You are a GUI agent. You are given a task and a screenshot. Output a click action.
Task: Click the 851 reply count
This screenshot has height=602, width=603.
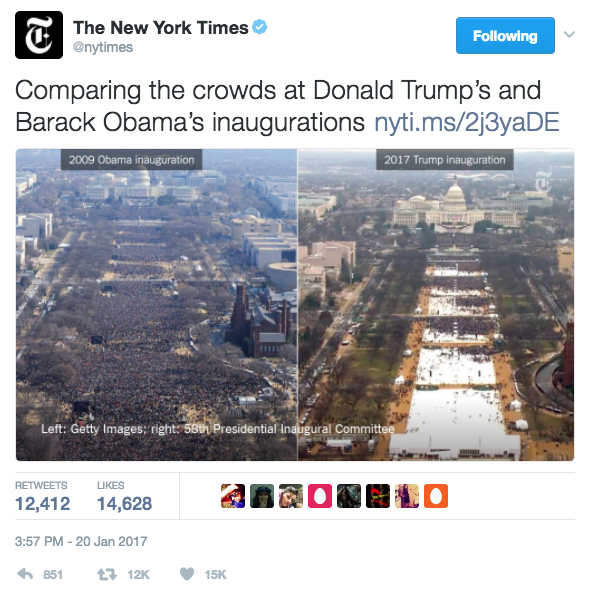pos(53,574)
